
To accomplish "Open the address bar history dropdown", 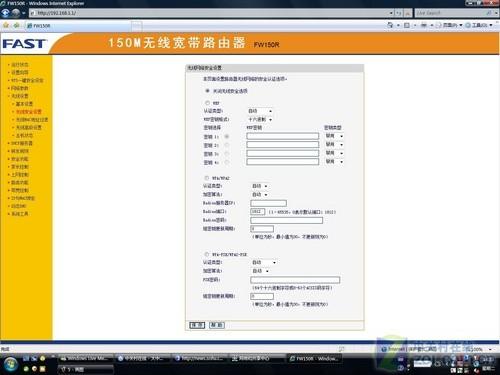I will click(x=391, y=13).
